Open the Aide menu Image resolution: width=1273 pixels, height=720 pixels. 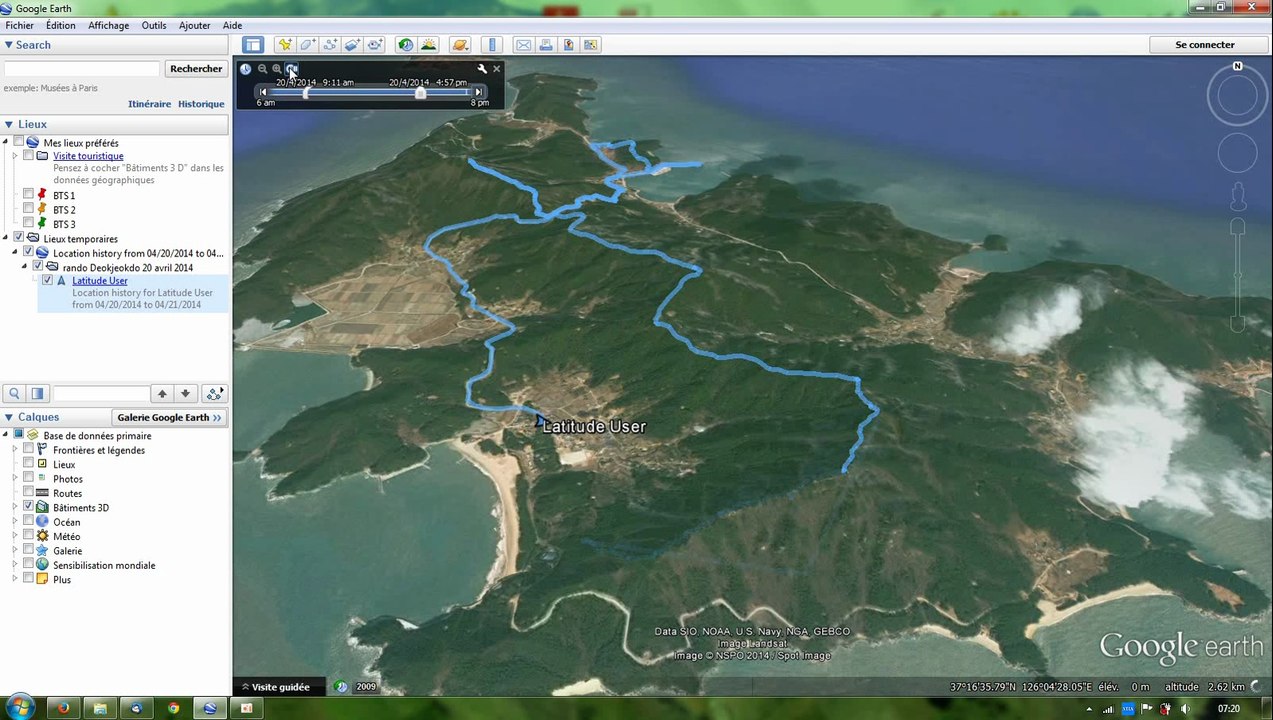tap(232, 26)
